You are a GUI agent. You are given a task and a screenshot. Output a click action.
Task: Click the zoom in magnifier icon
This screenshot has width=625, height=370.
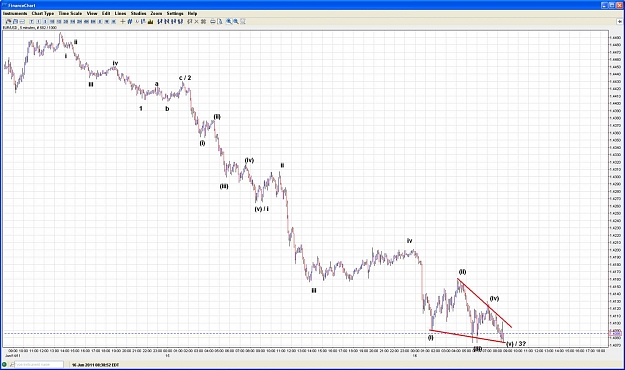point(229,22)
